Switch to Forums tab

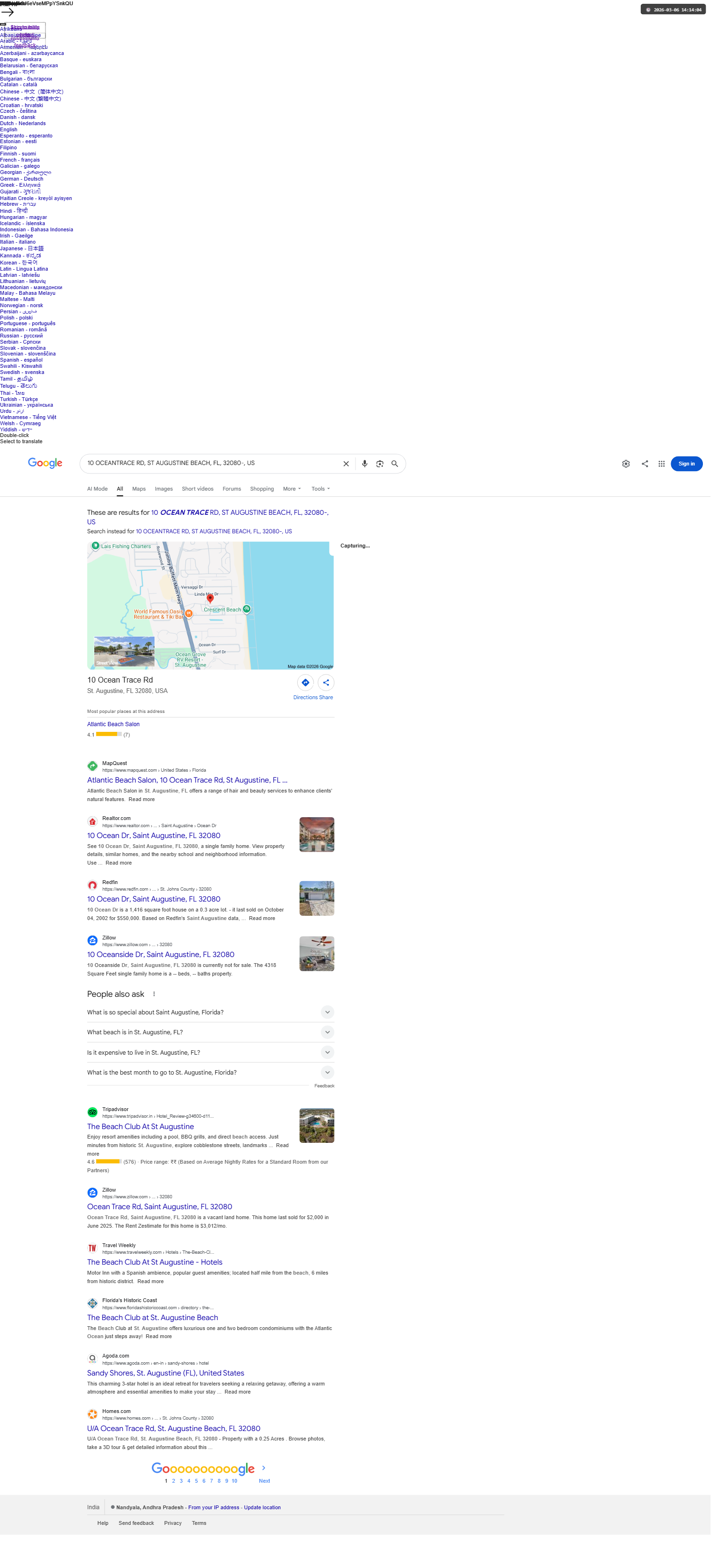231,489
